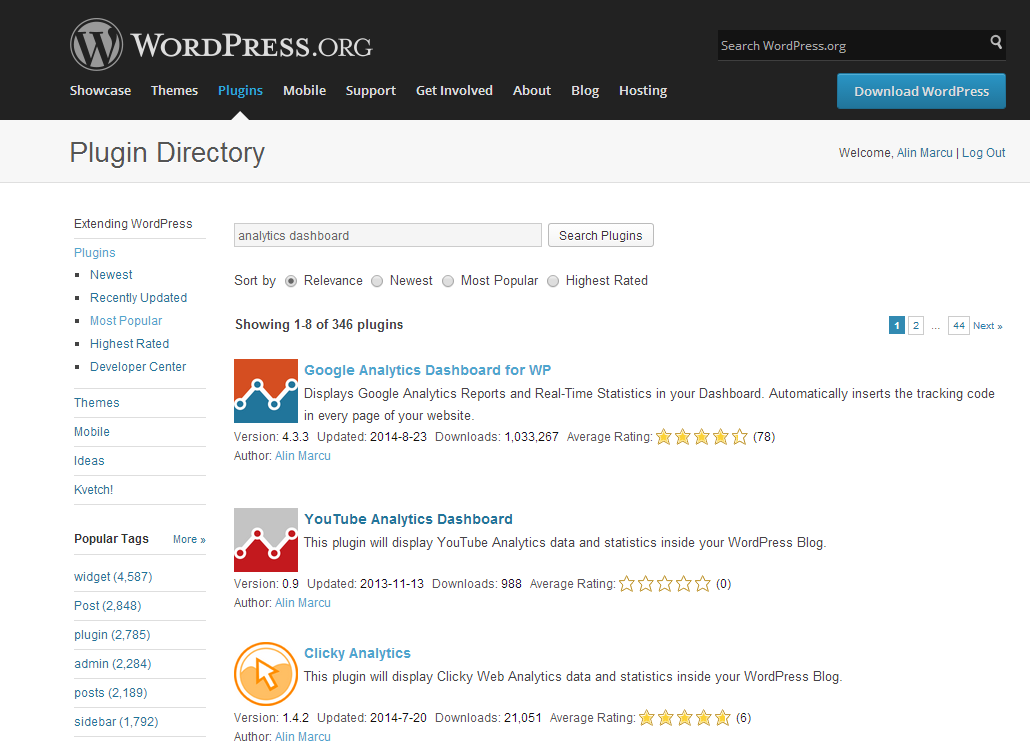Open the YouTube Analytics Dashboard plugin icon
The image size is (1030, 746).
click(x=265, y=540)
